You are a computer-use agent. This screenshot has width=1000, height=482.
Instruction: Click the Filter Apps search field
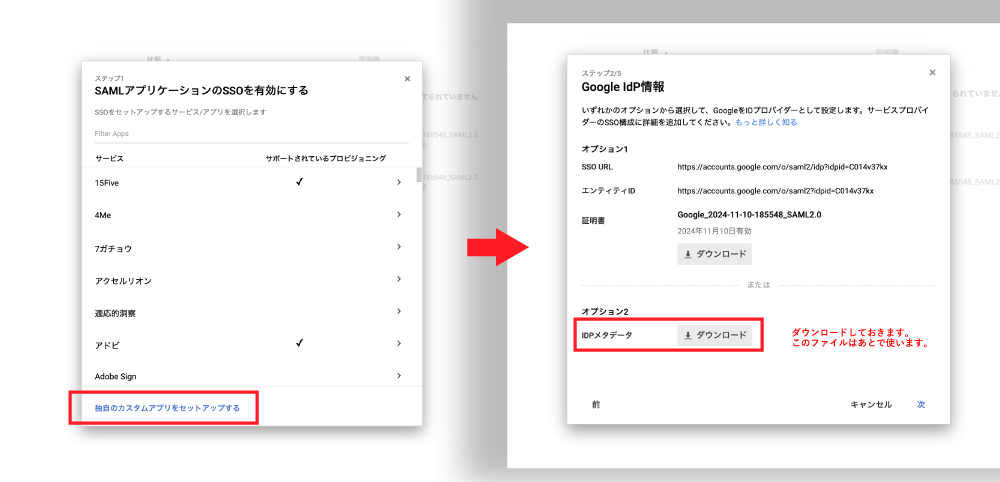click(x=251, y=134)
